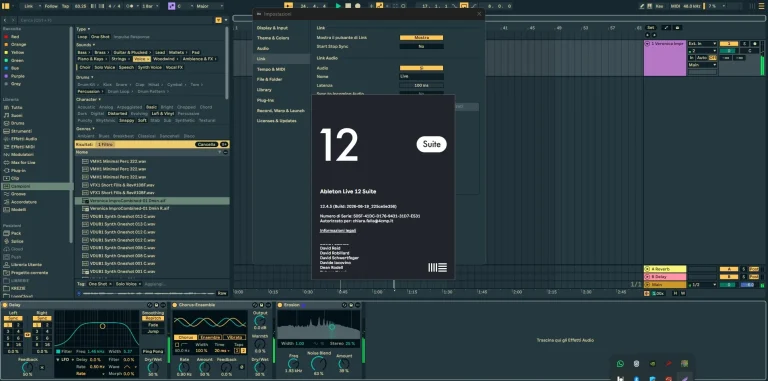Open Tempo & MIDI settings tab
The image size is (768, 381).
[x=271, y=69]
